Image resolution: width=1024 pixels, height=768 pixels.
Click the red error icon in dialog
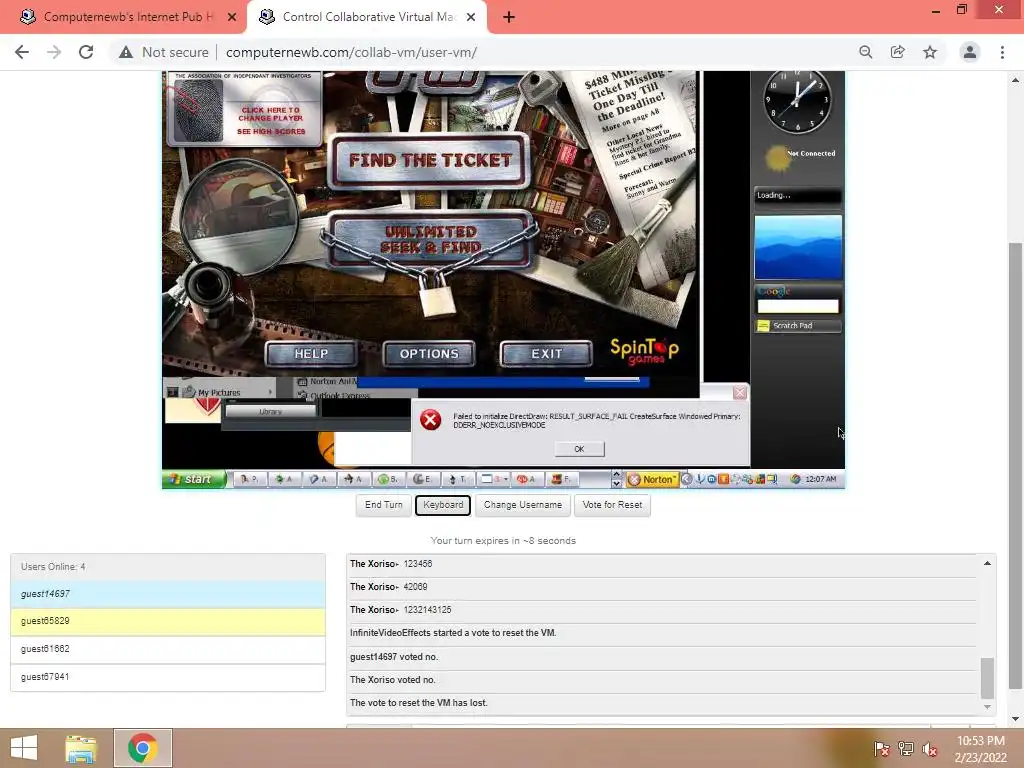430,420
